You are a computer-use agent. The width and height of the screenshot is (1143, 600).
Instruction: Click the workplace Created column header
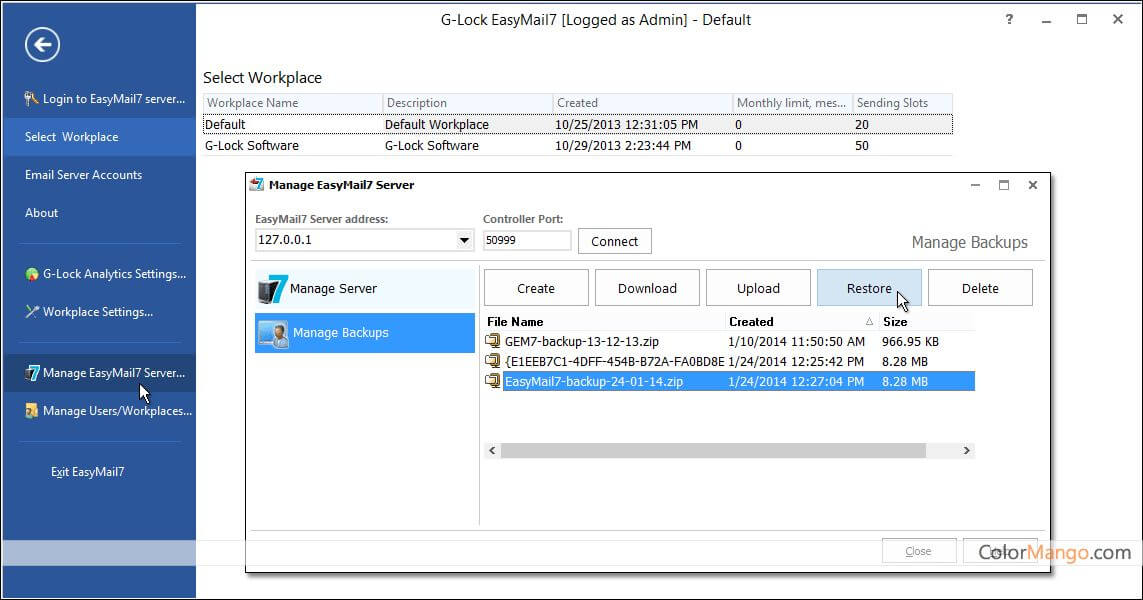click(x=642, y=103)
